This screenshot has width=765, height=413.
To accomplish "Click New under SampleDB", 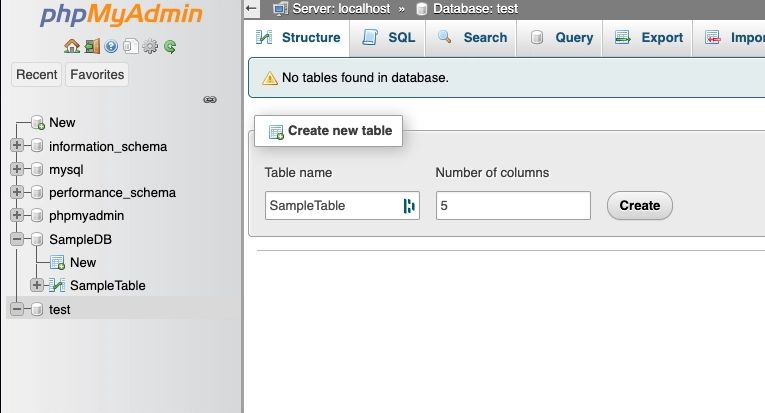I will click(x=83, y=262).
